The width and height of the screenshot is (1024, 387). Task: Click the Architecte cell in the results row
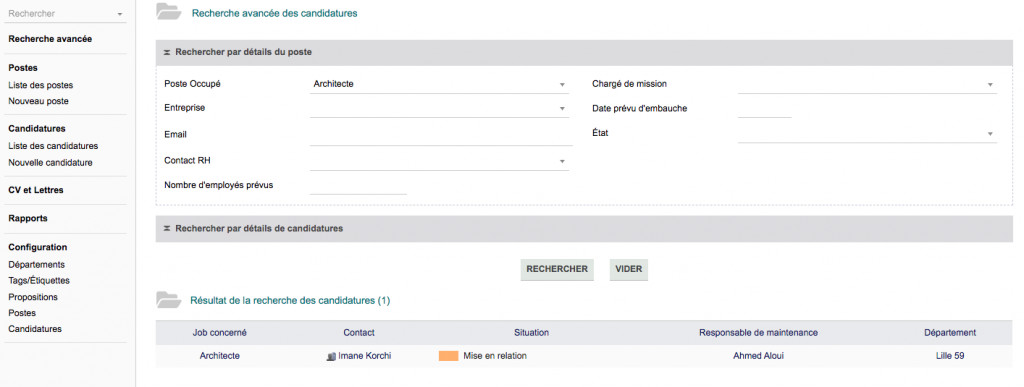click(x=219, y=356)
